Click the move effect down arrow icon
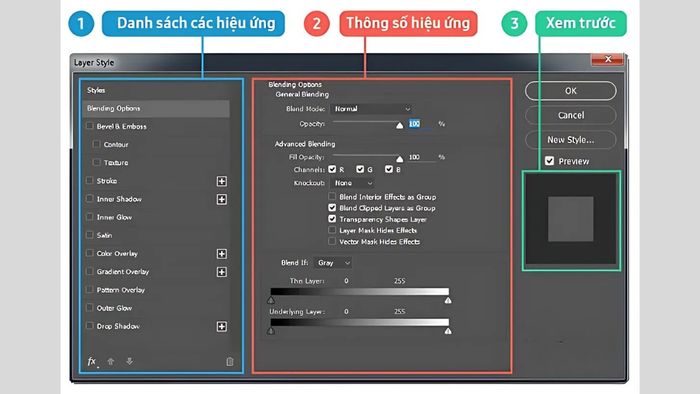The image size is (700, 394). (x=129, y=361)
